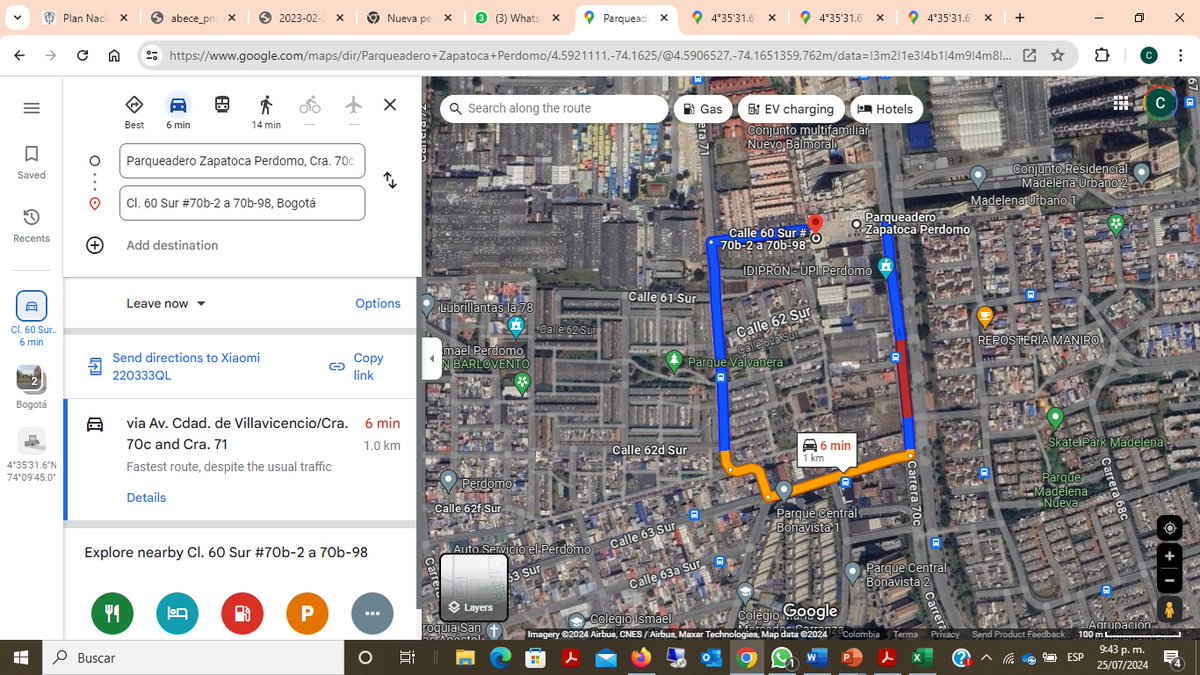Explore nearby Hotels green bed icon
Viewport: 1200px width, 675px height.
point(177,613)
